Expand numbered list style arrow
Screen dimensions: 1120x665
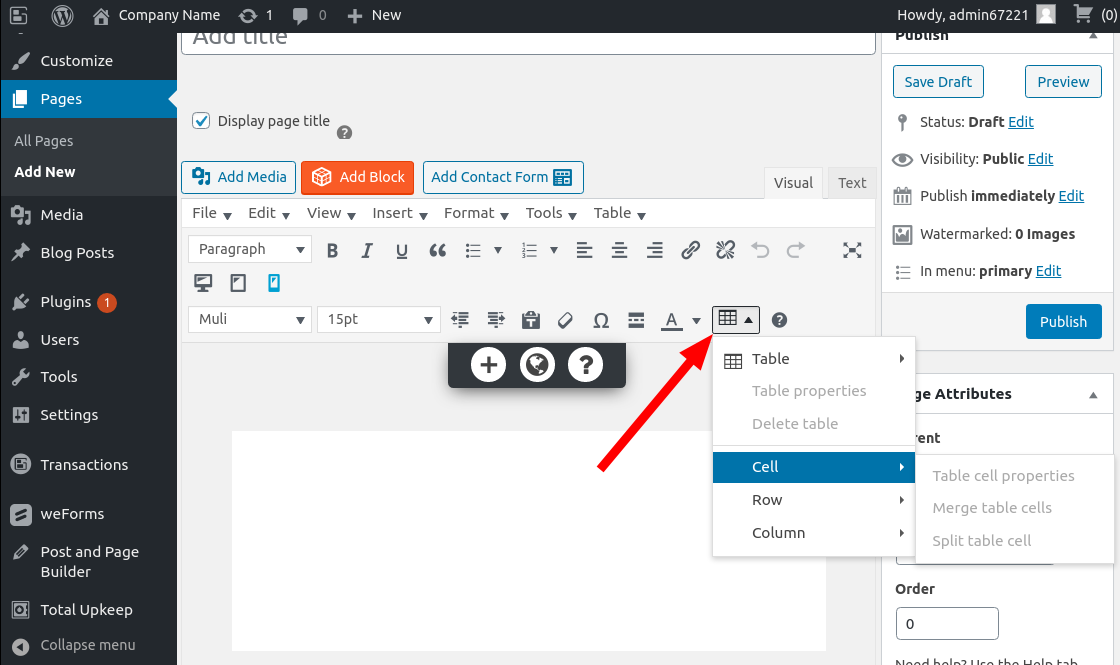[554, 250]
